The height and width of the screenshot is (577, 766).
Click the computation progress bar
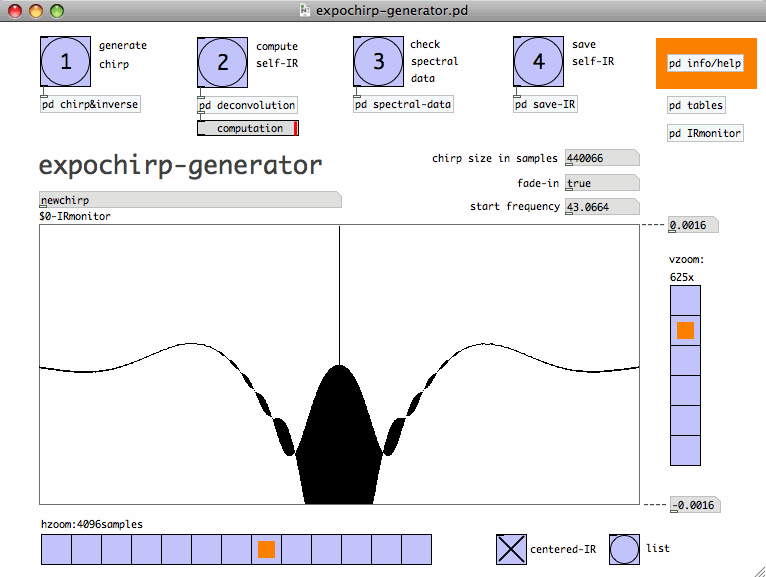[248, 128]
